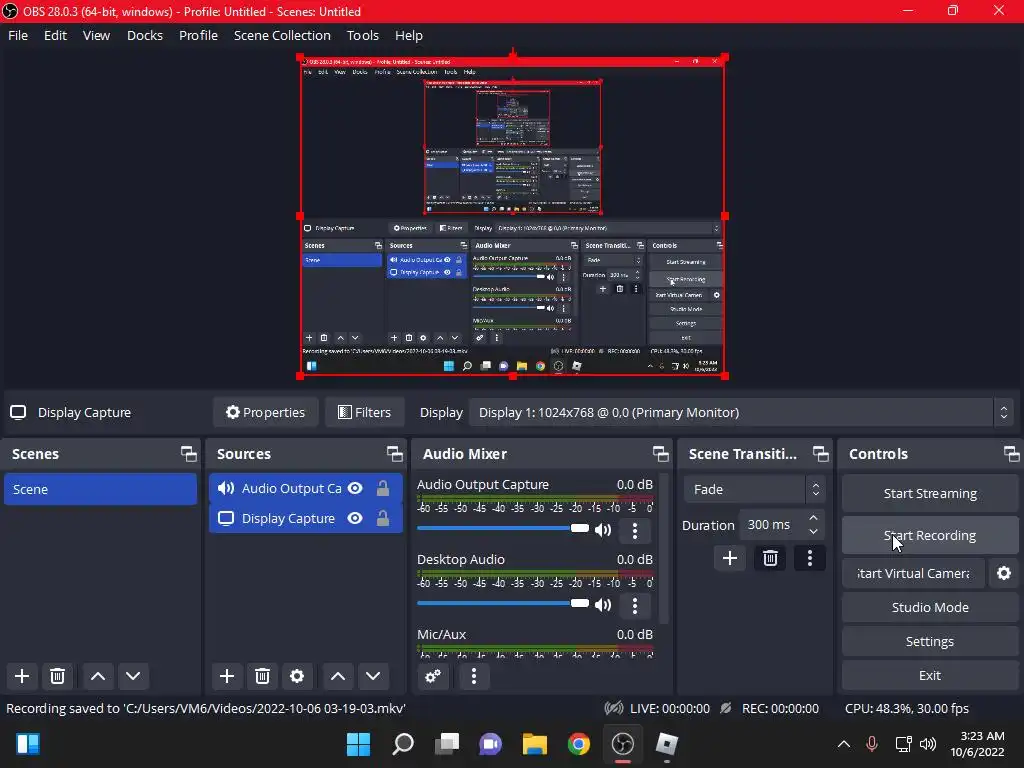Open the Tools menu

(x=362, y=35)
